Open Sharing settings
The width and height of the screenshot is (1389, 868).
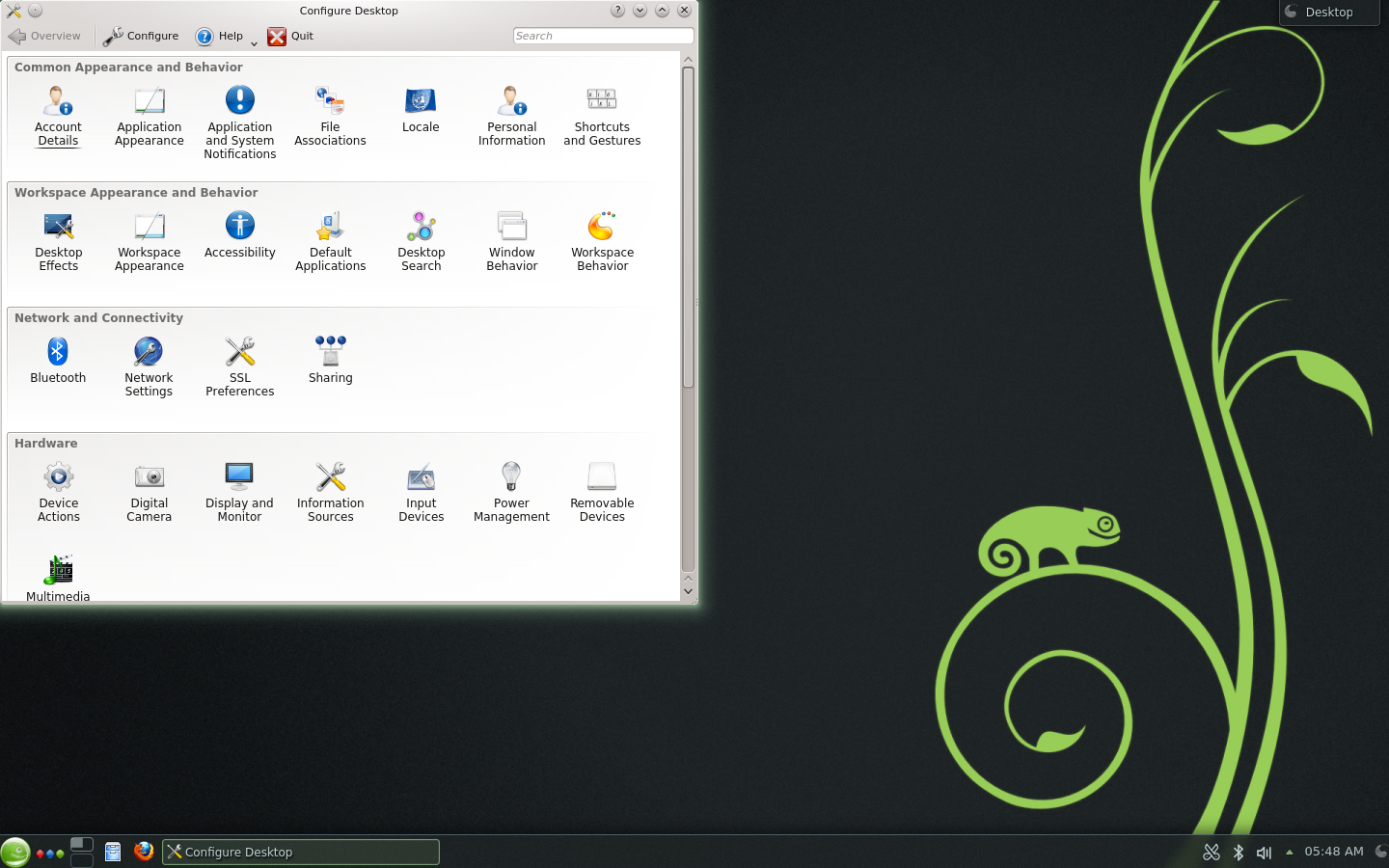coord(330,360)
